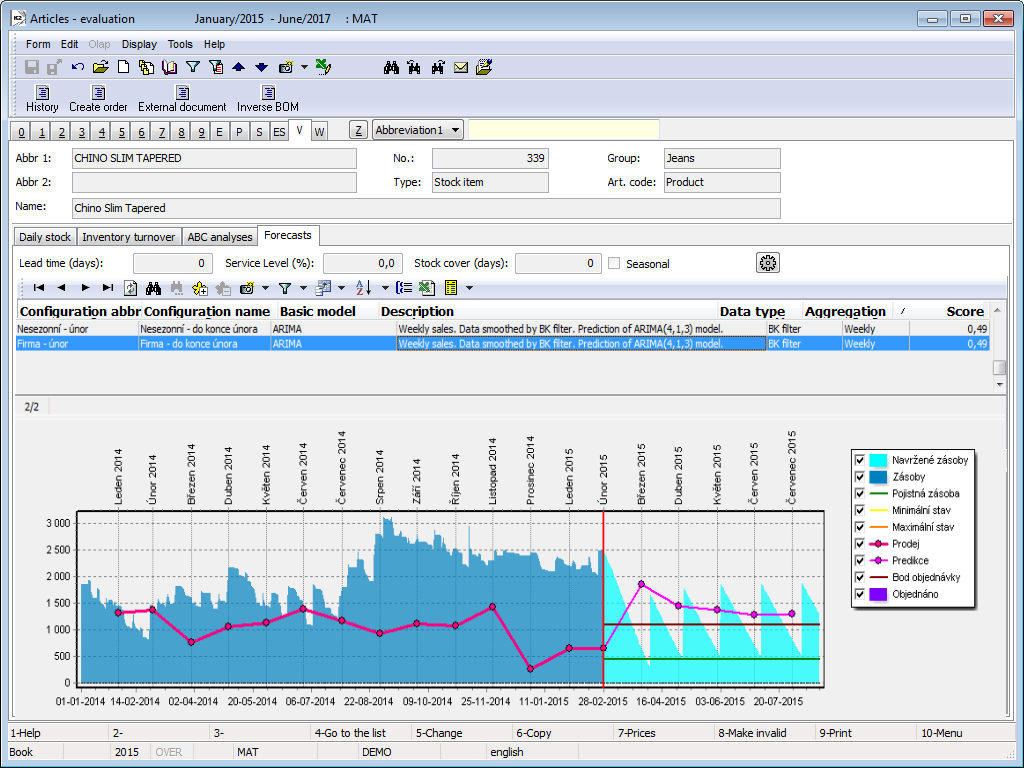Open the Tools menu

(180, 44)
